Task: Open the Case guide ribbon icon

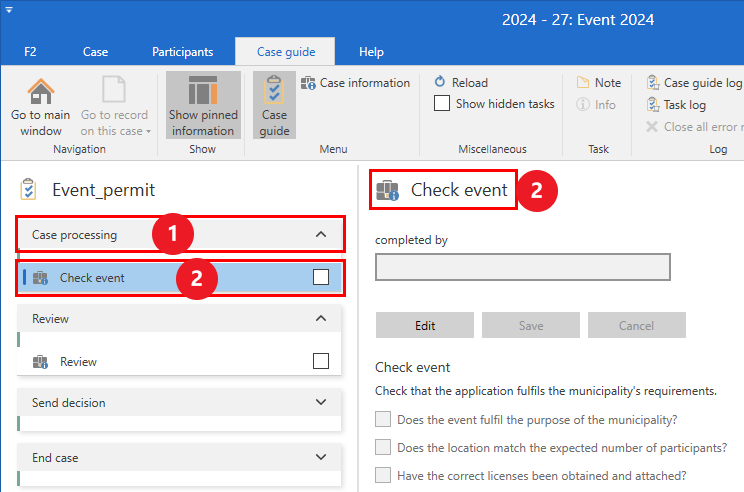Action: (x=274, y=105)
